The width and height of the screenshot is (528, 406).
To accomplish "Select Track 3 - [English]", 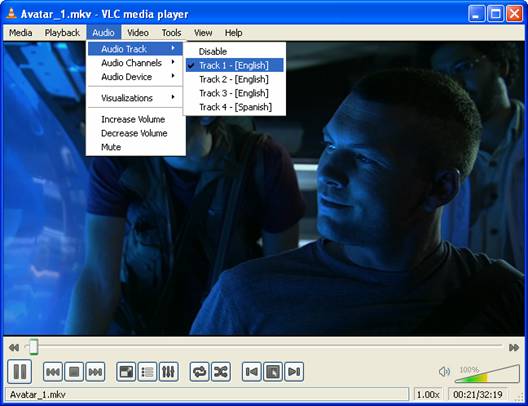I will coord(235,93).
